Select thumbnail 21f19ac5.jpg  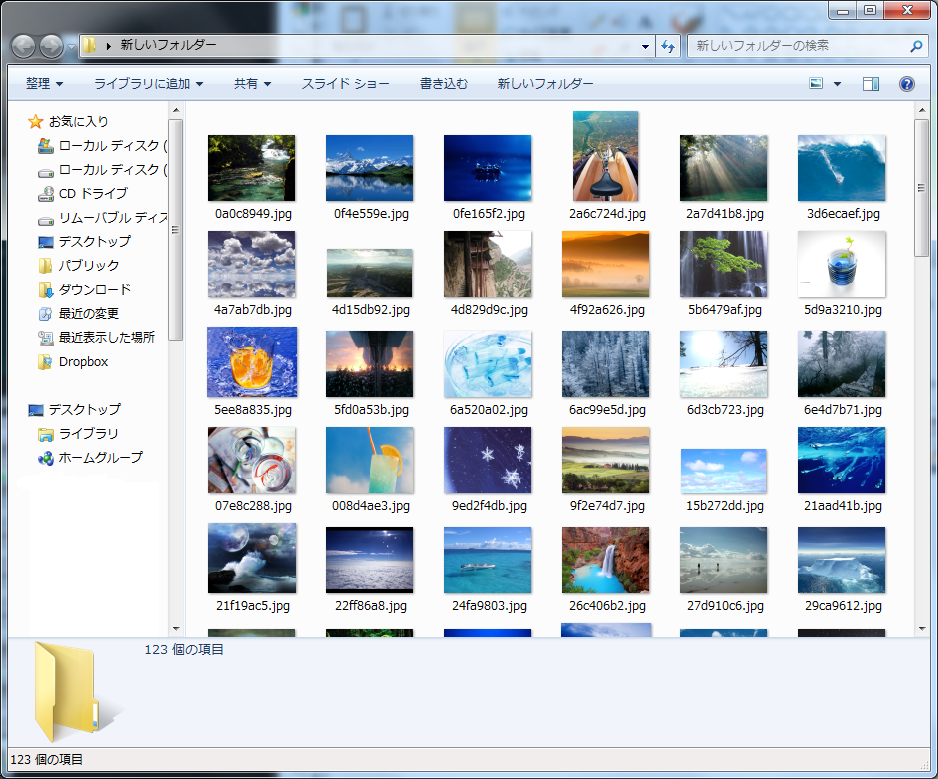(x=252, y=558)
